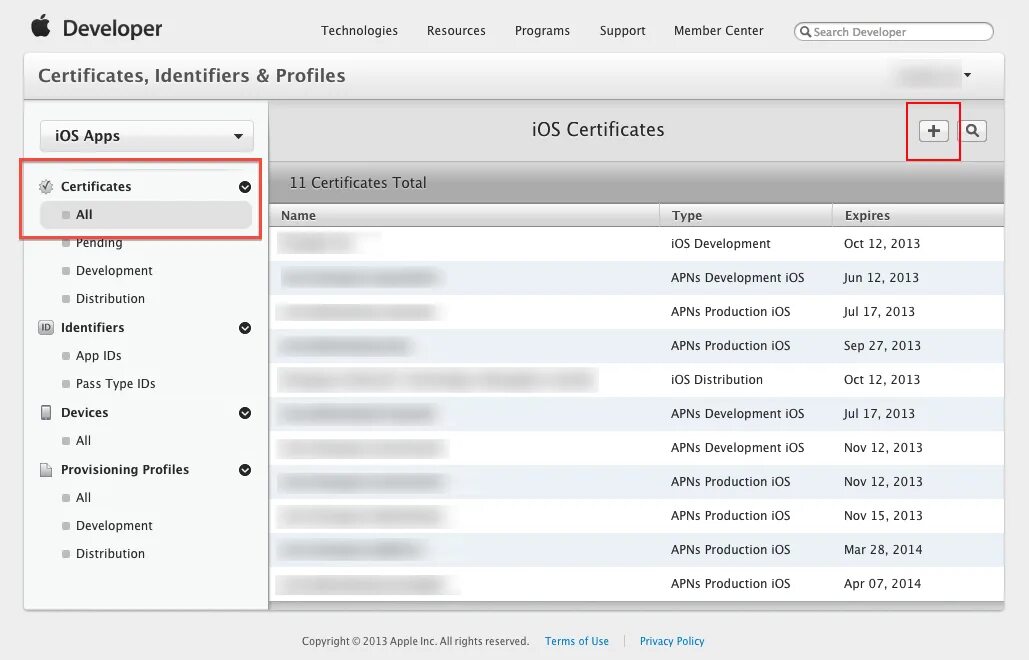1029x660 pixels.
Task: Select APNs Production iOS expiring Jul 17, 2013
Action: pyautogui.click(x=637, y=312)
